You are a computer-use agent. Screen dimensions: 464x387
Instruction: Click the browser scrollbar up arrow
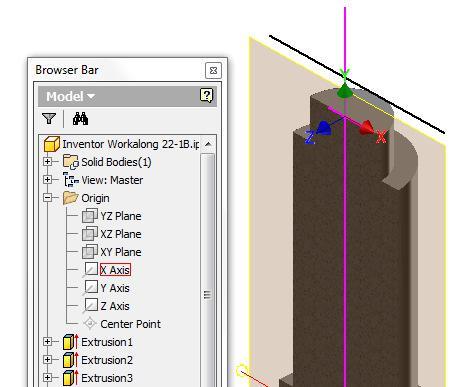tap(208, 144)
